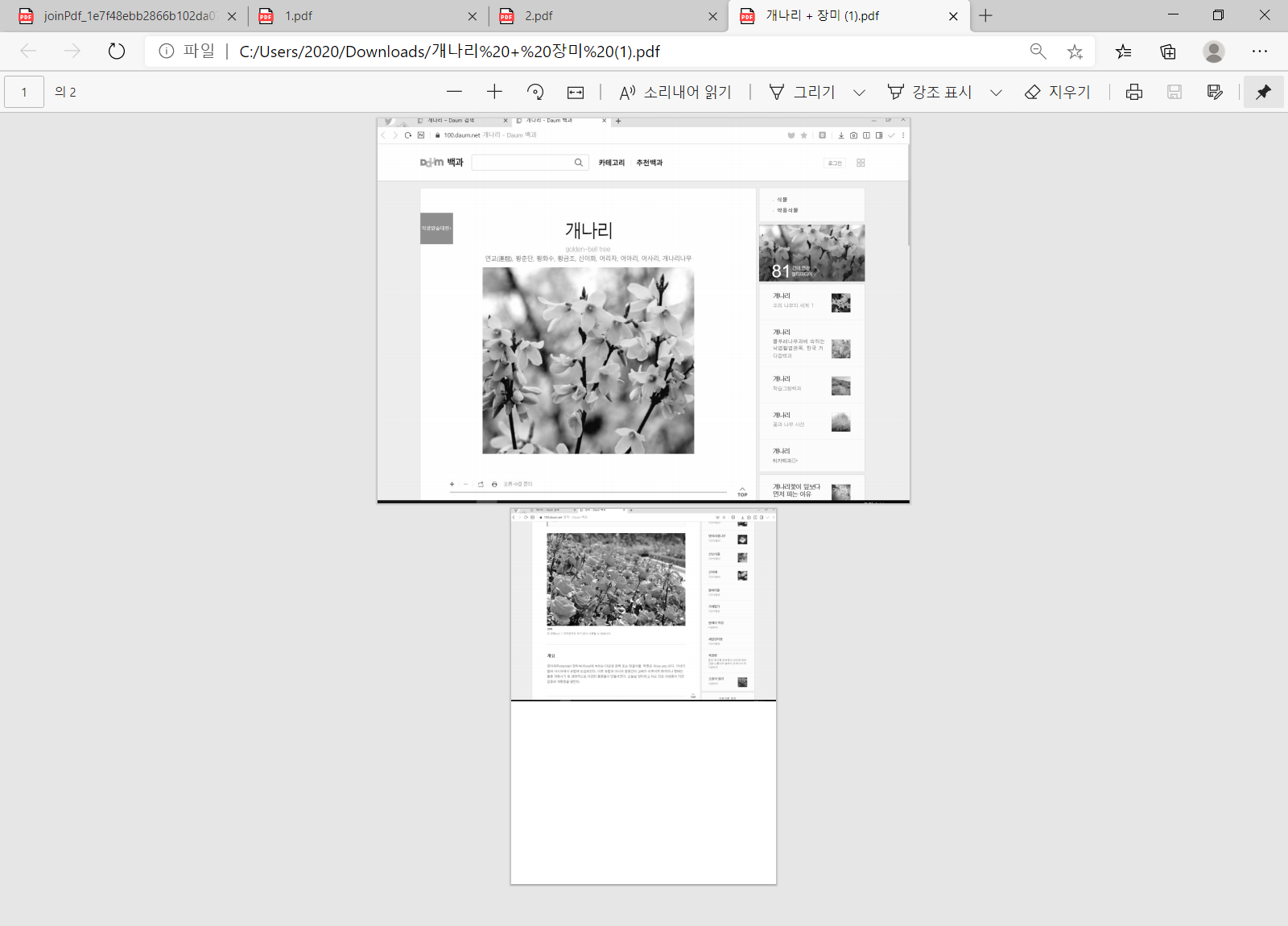Save the PDF as new file
This screenshot has width=1288, height=926.
[x=1216, y=92]
